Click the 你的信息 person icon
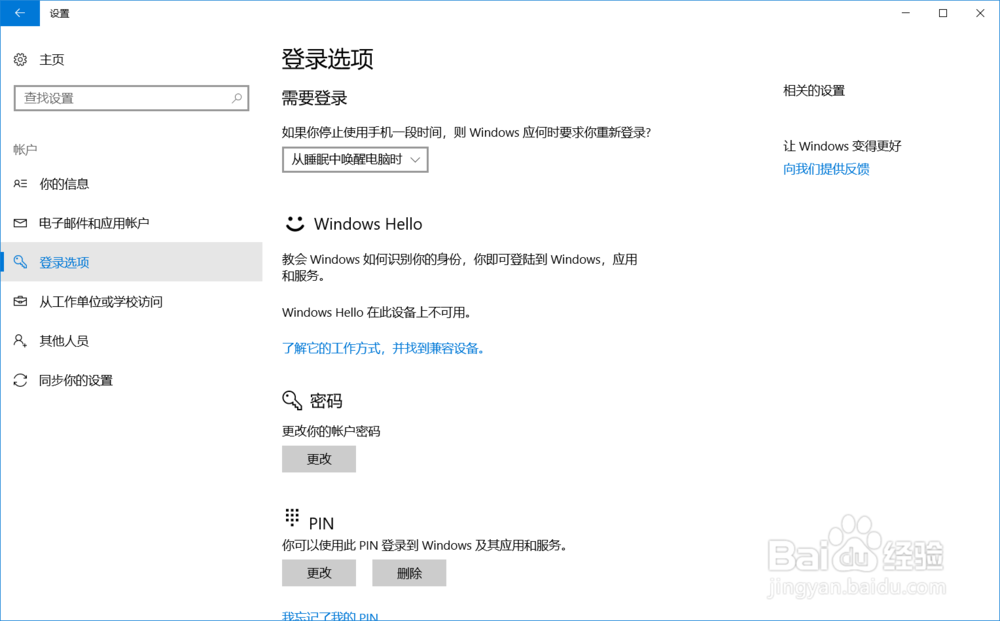 20,184
